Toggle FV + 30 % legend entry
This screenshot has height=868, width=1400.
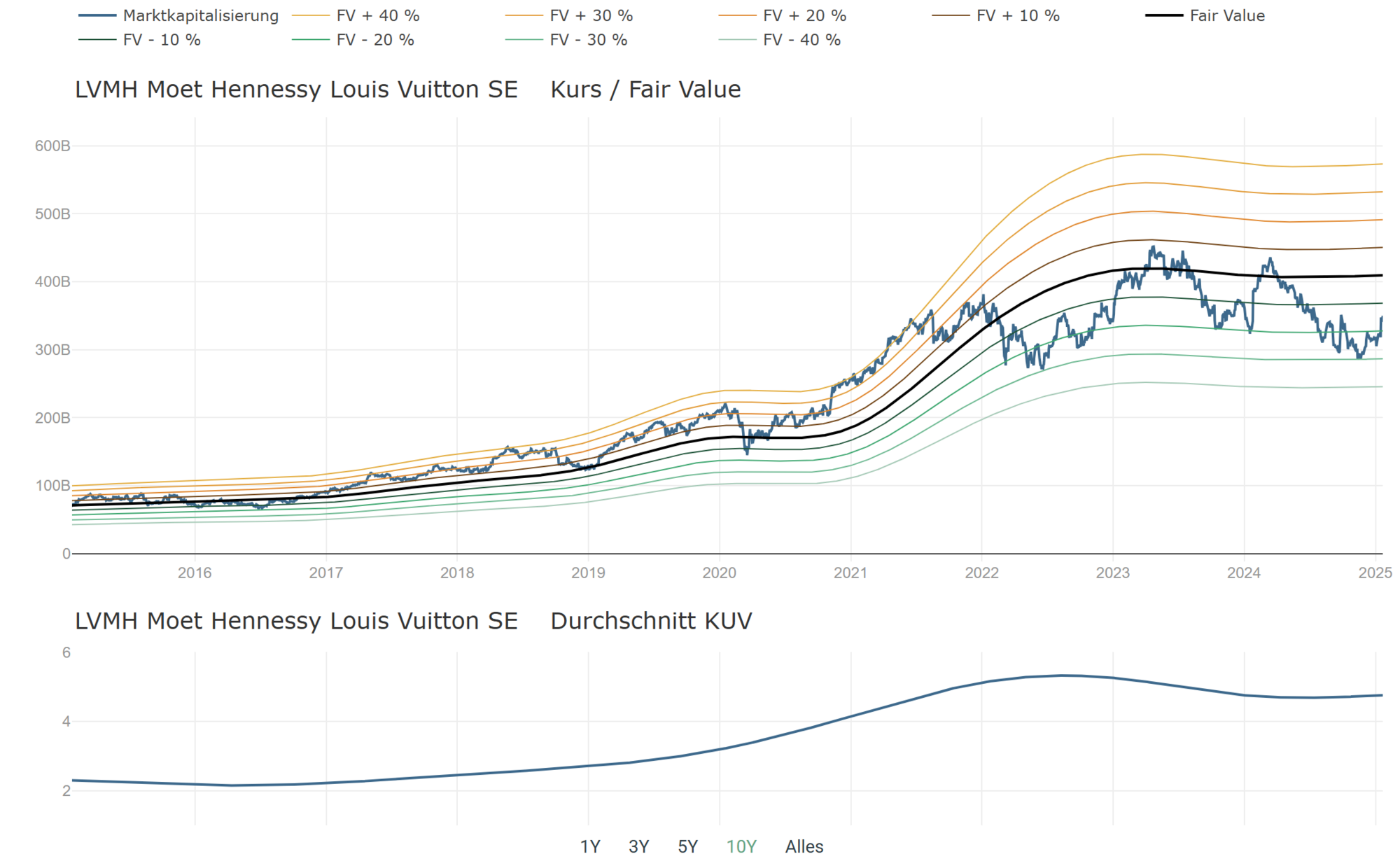pos(591,15)
